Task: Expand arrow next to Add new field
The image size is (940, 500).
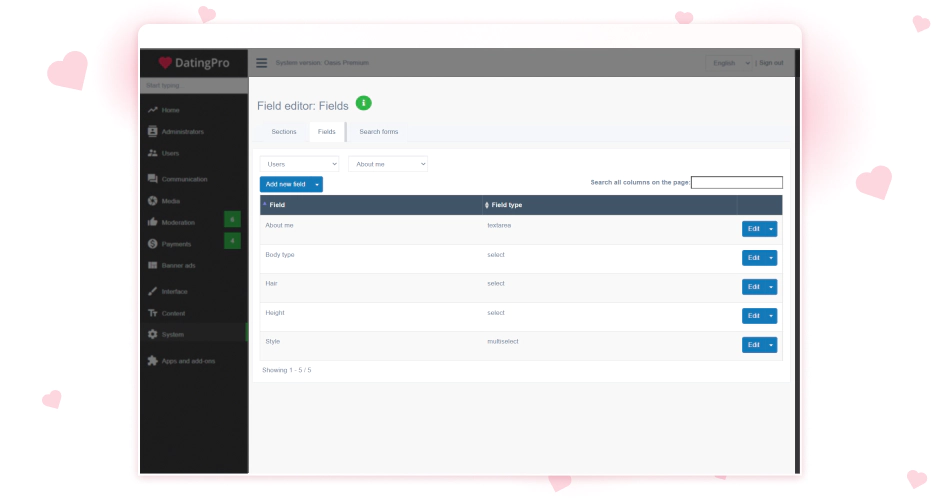Action: (x=317, y=184)
